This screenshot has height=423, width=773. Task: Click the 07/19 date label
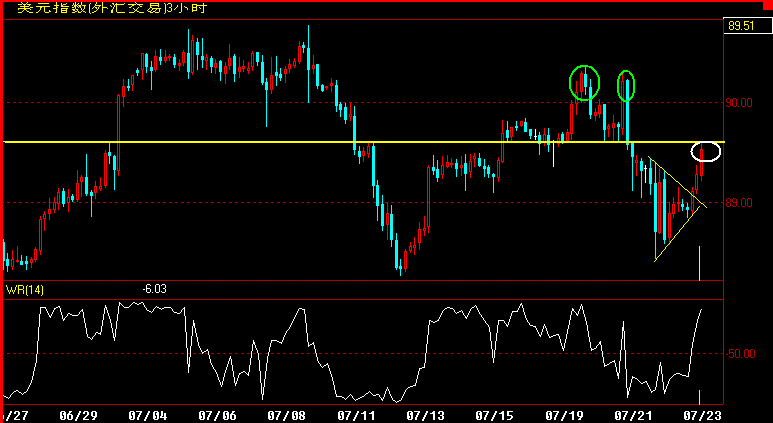[564, 415]
